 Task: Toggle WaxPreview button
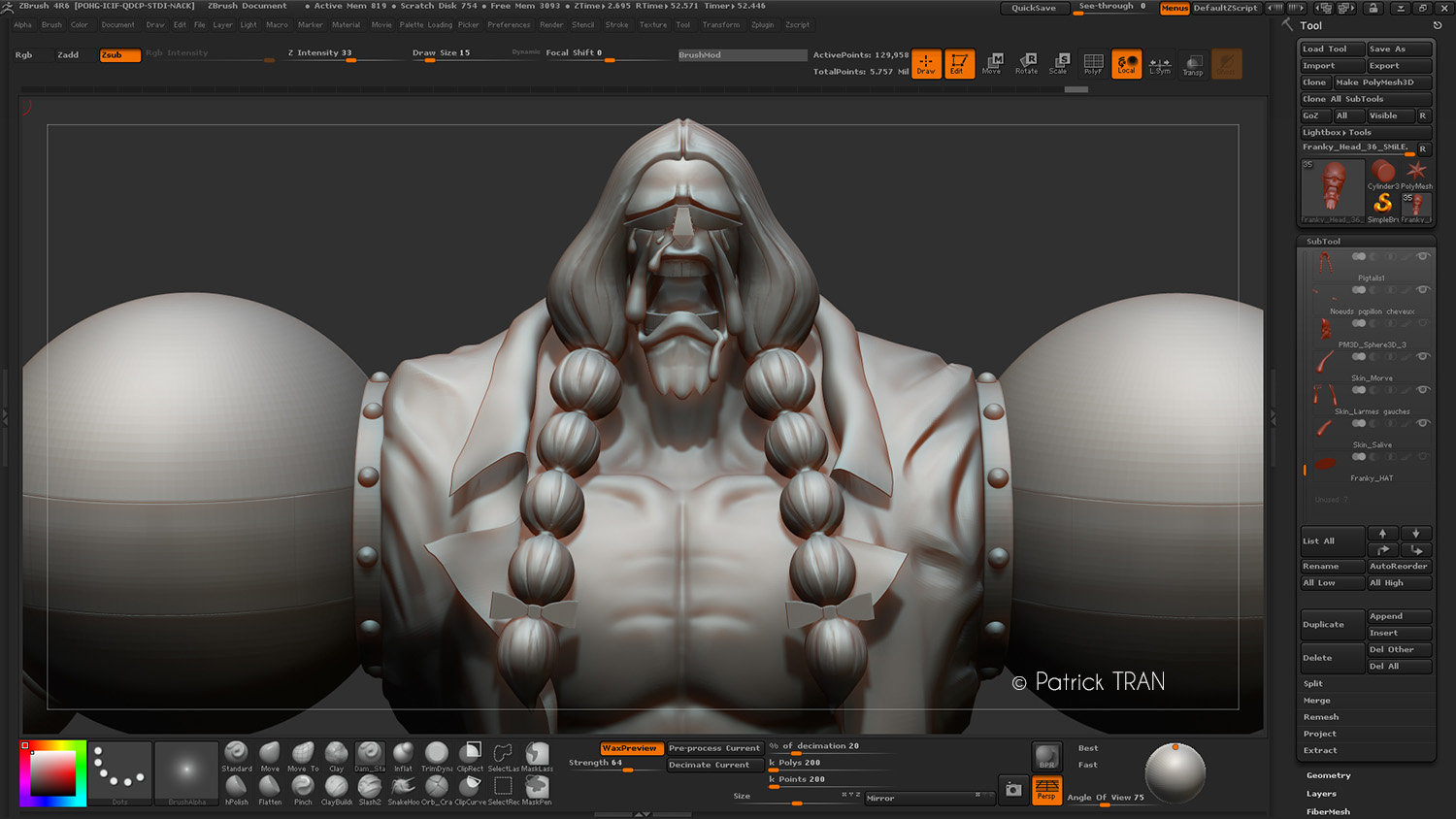(631, 748)
